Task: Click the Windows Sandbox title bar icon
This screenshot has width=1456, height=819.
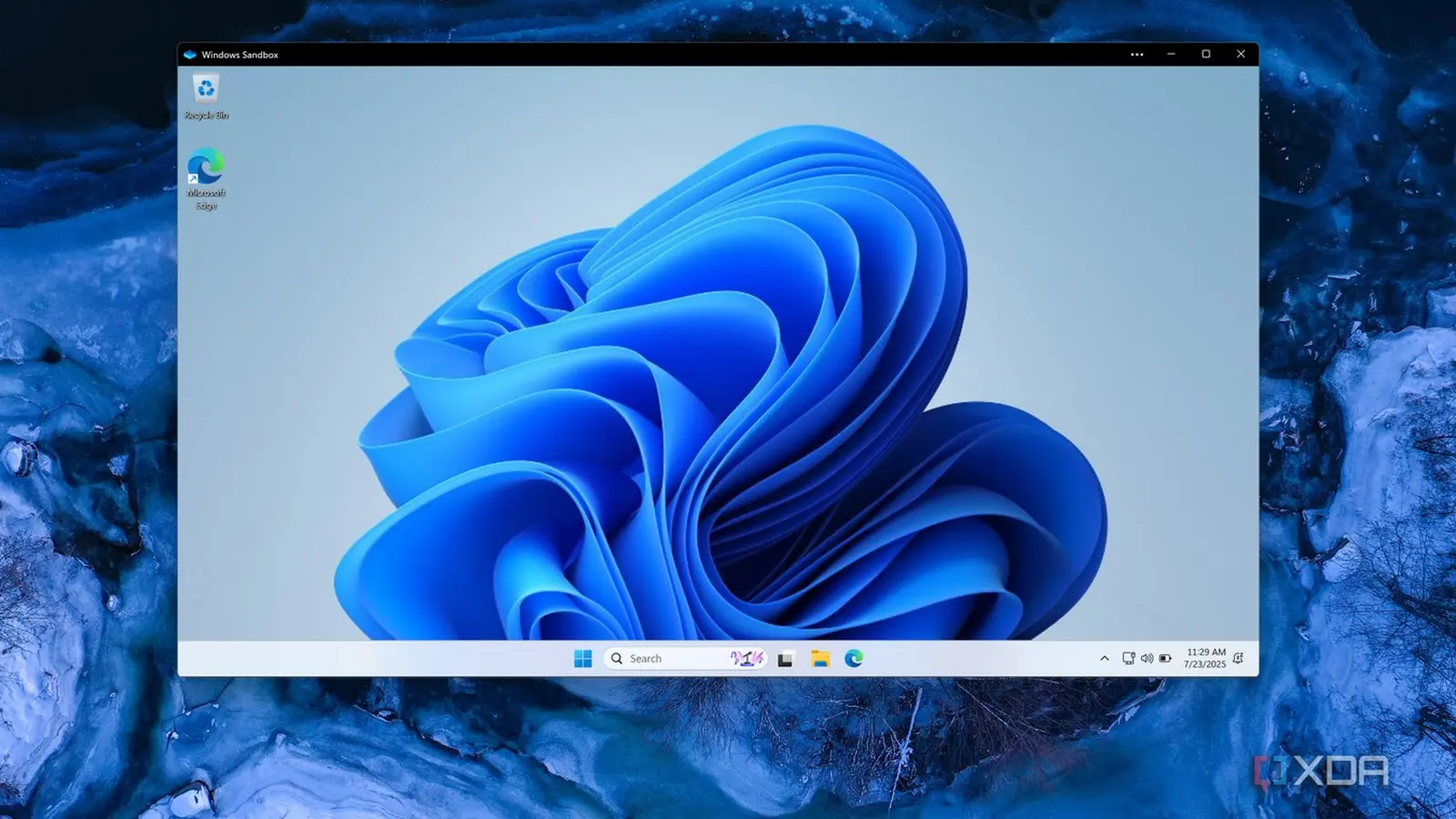Action: [190, 55]
